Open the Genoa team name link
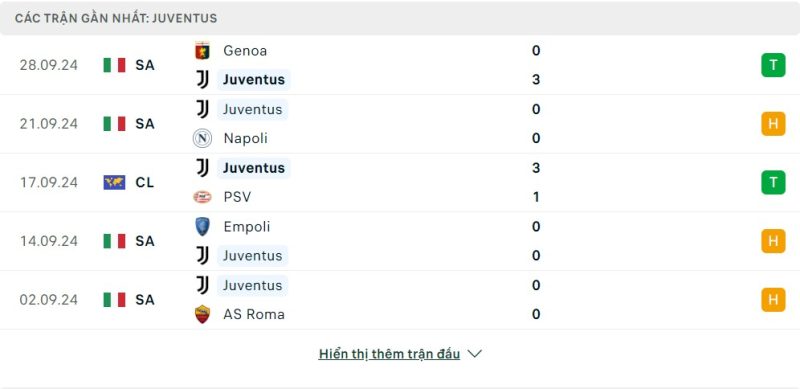The image size is (800, 389). [245, 51]
